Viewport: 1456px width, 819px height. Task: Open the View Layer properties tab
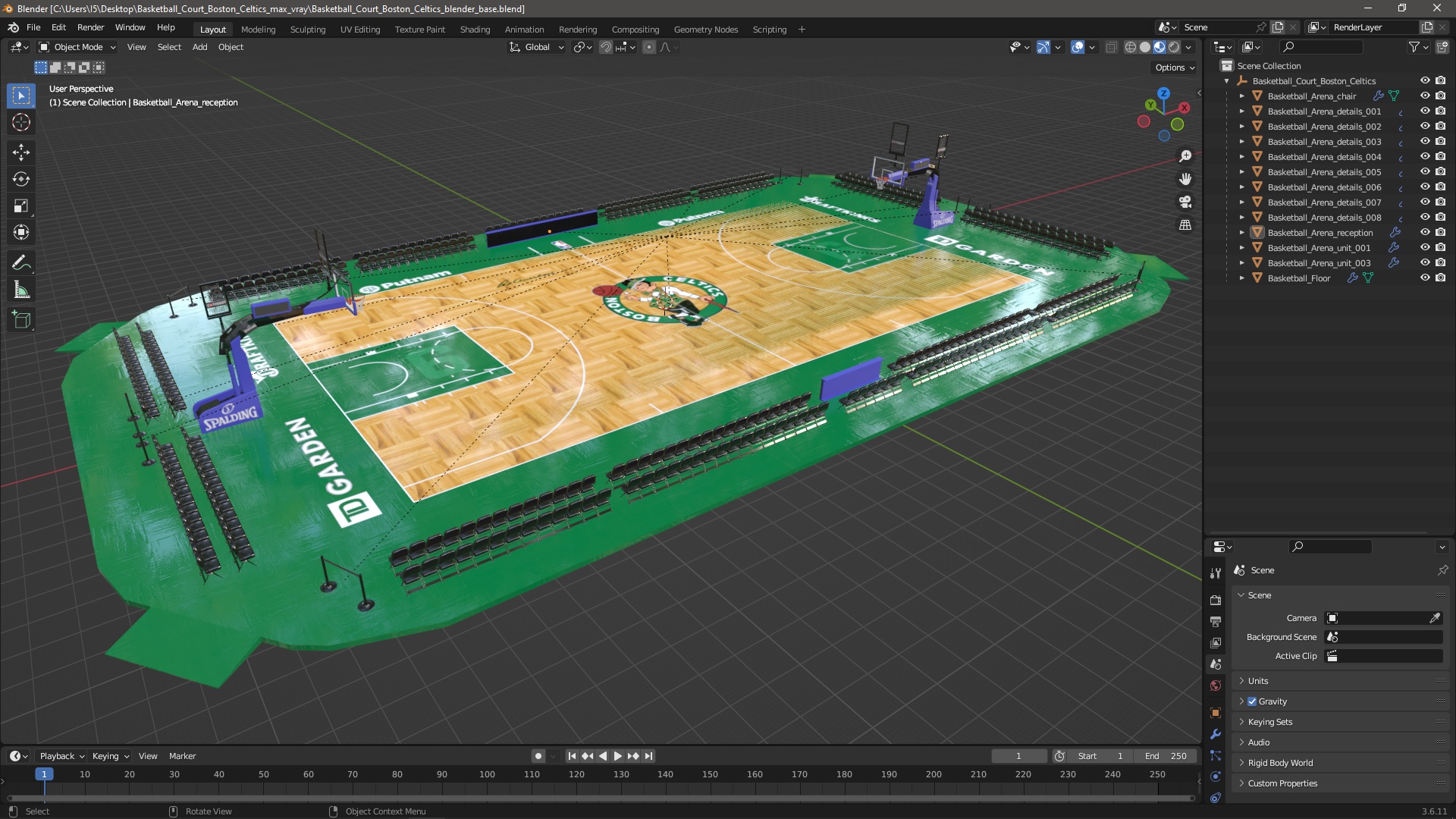[x=1216, y=642]
